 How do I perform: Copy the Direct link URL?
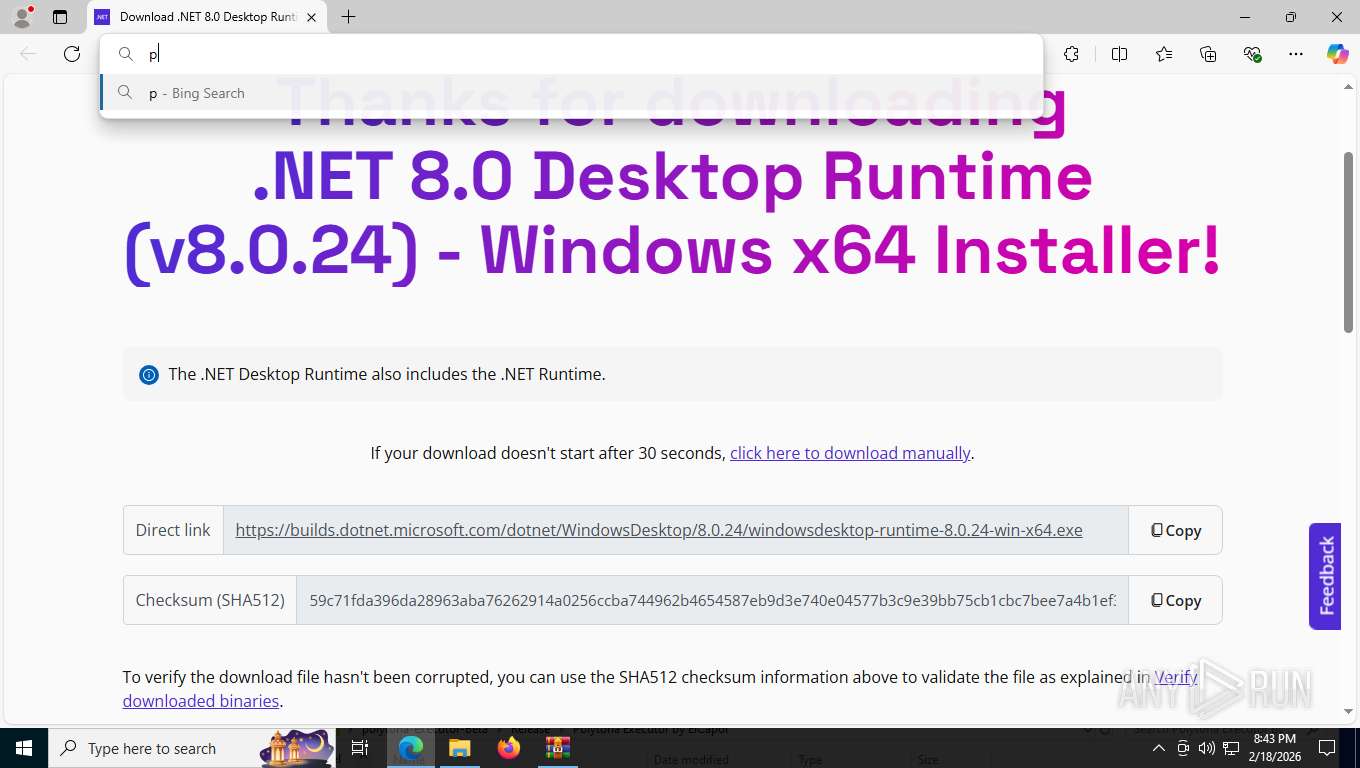1175,530
